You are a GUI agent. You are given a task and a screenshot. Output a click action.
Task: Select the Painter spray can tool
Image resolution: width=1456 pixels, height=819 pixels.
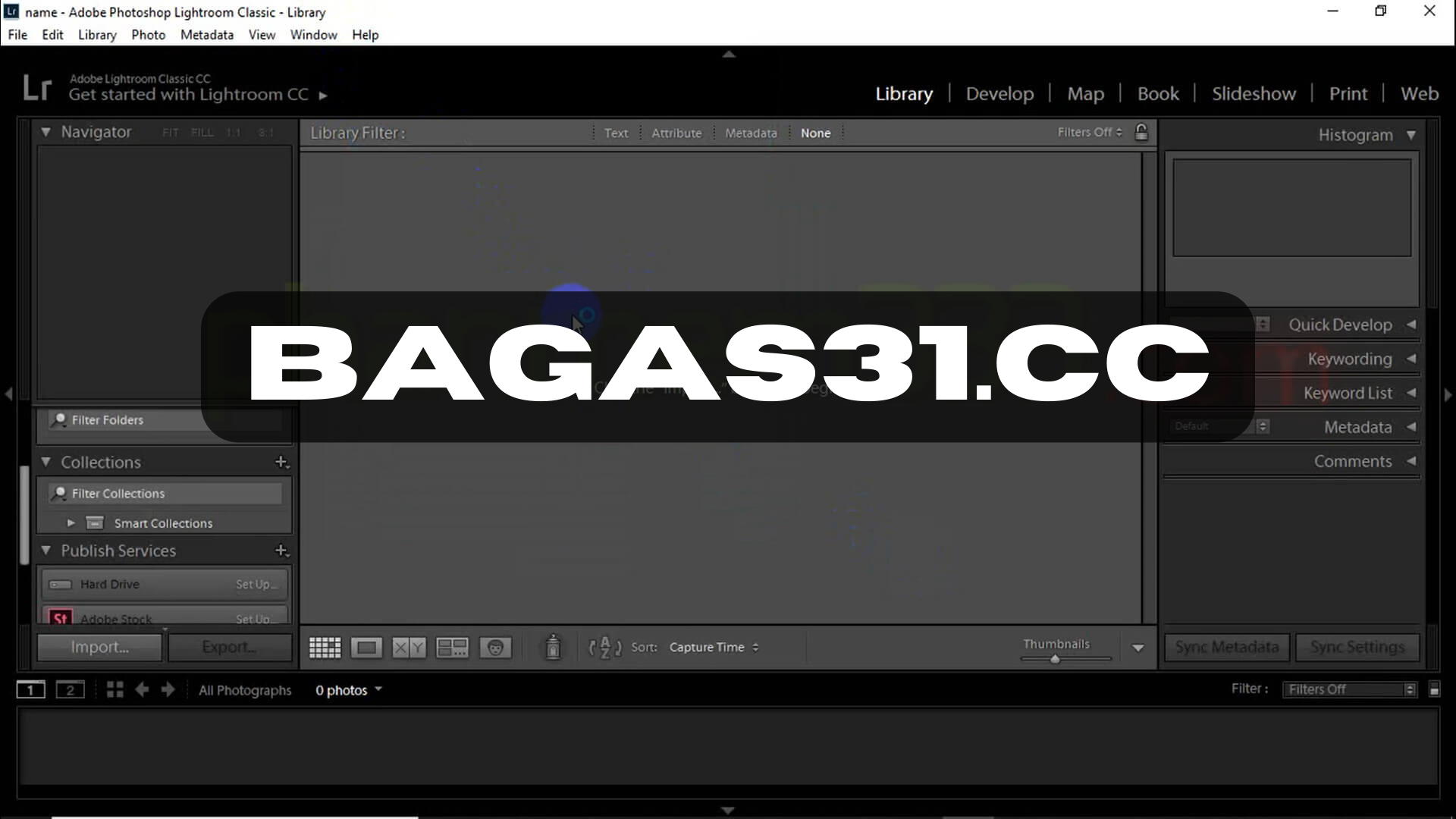point(554,647)
